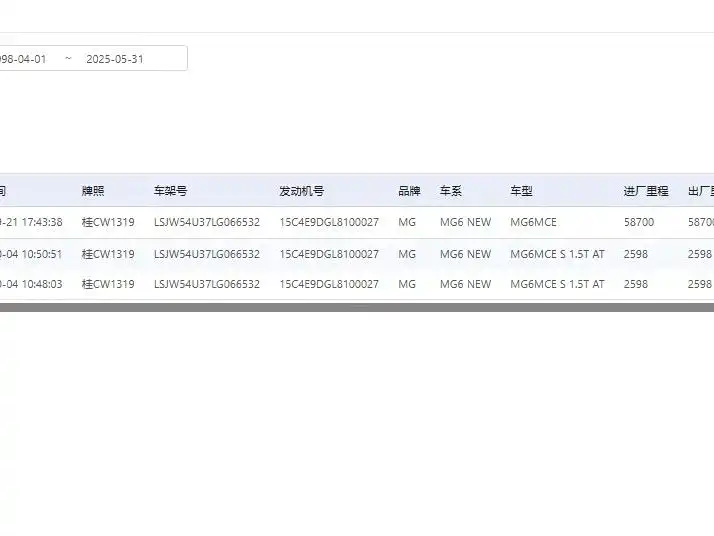714x536 pixels.
Task: Click the MG6MCE model cell in first row
Action: pyautogui.click(x=533, y=222)
